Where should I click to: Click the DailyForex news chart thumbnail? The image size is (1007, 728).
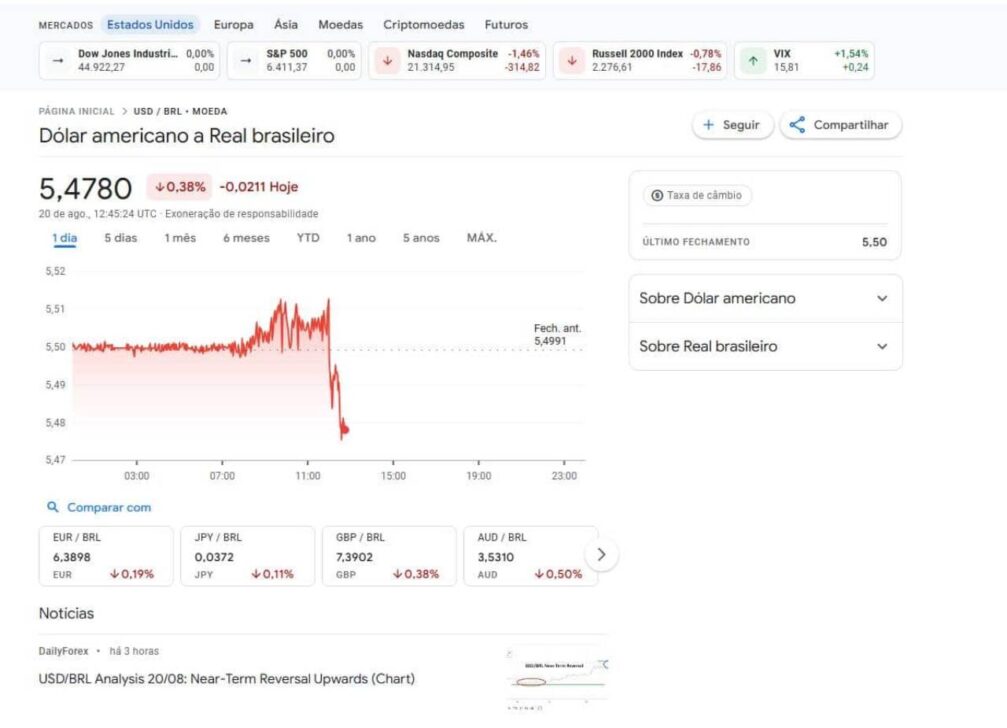tap(556, 677)
